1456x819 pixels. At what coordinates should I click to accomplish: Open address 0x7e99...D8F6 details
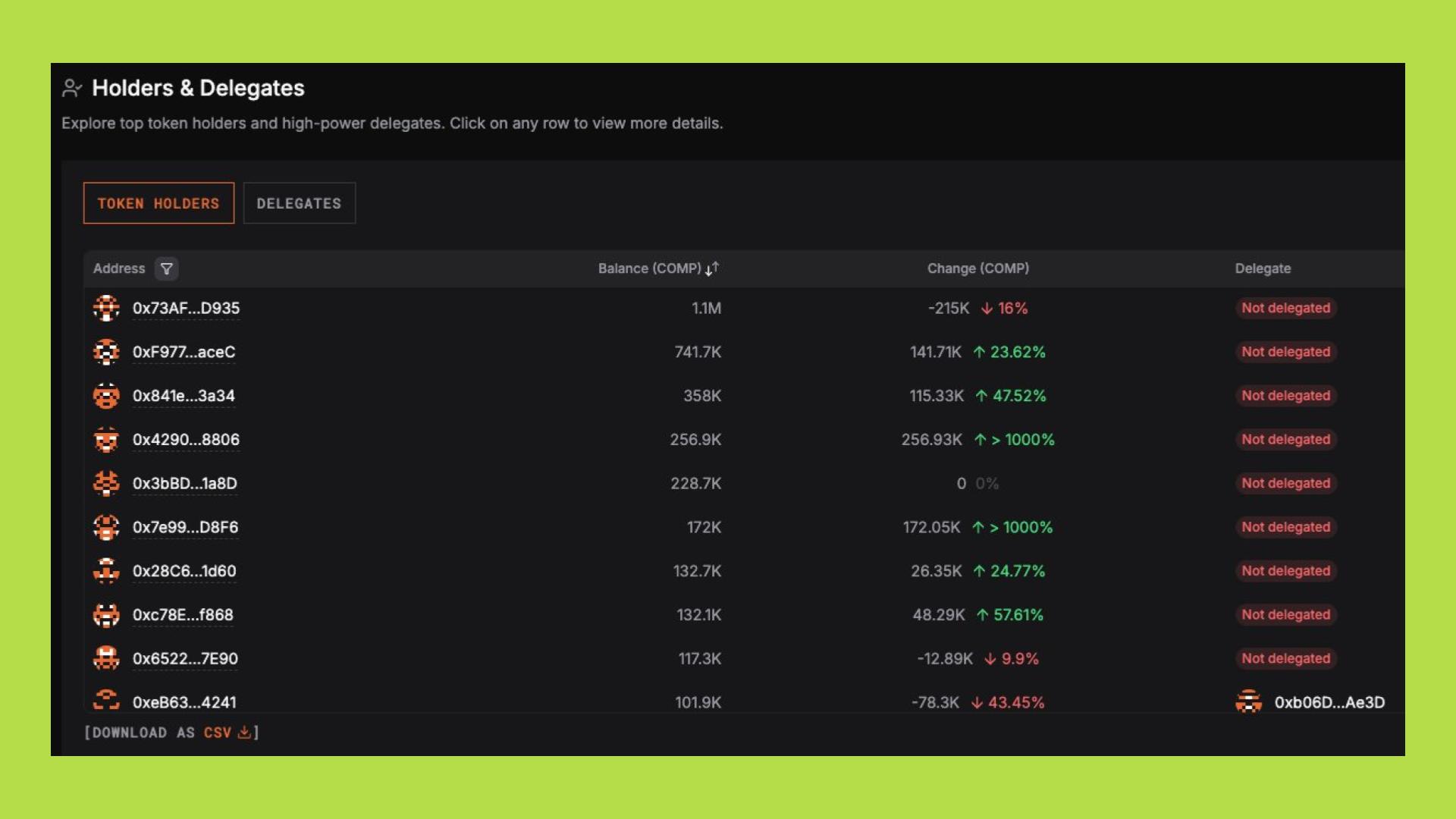pyautogui.click(x=185, y=527)
